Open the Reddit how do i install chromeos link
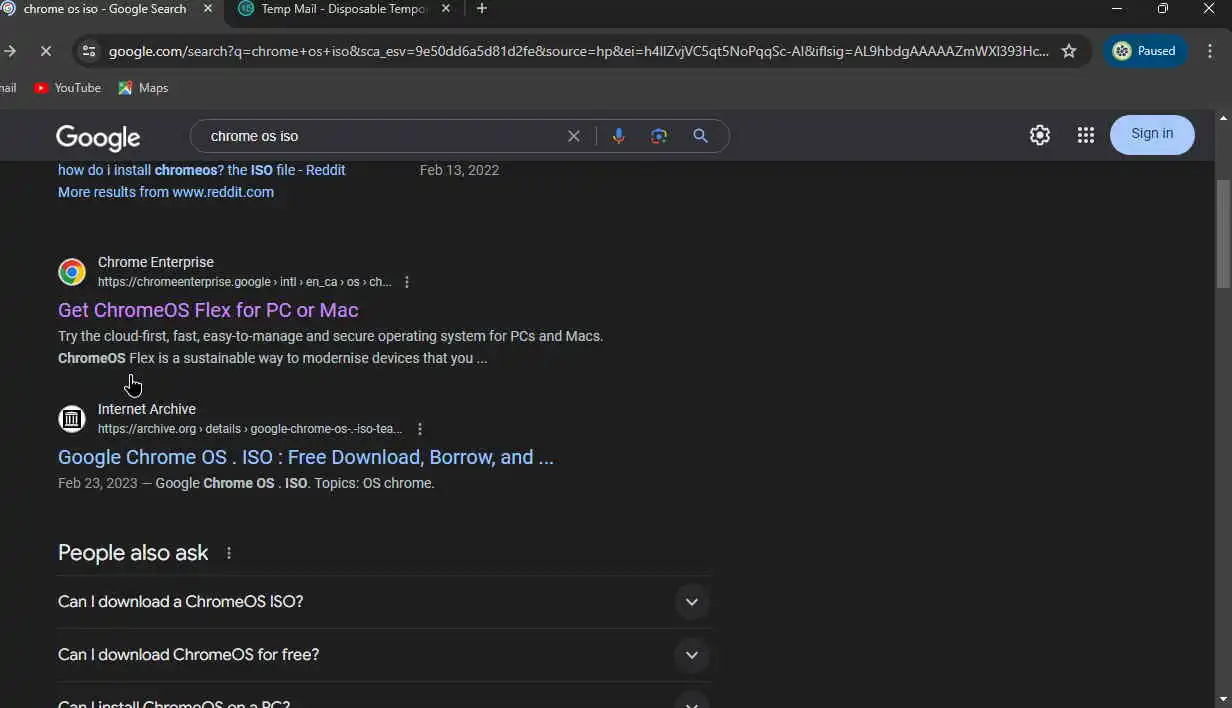The height and width of the screenshot is (708, 1232). point(202,170)
